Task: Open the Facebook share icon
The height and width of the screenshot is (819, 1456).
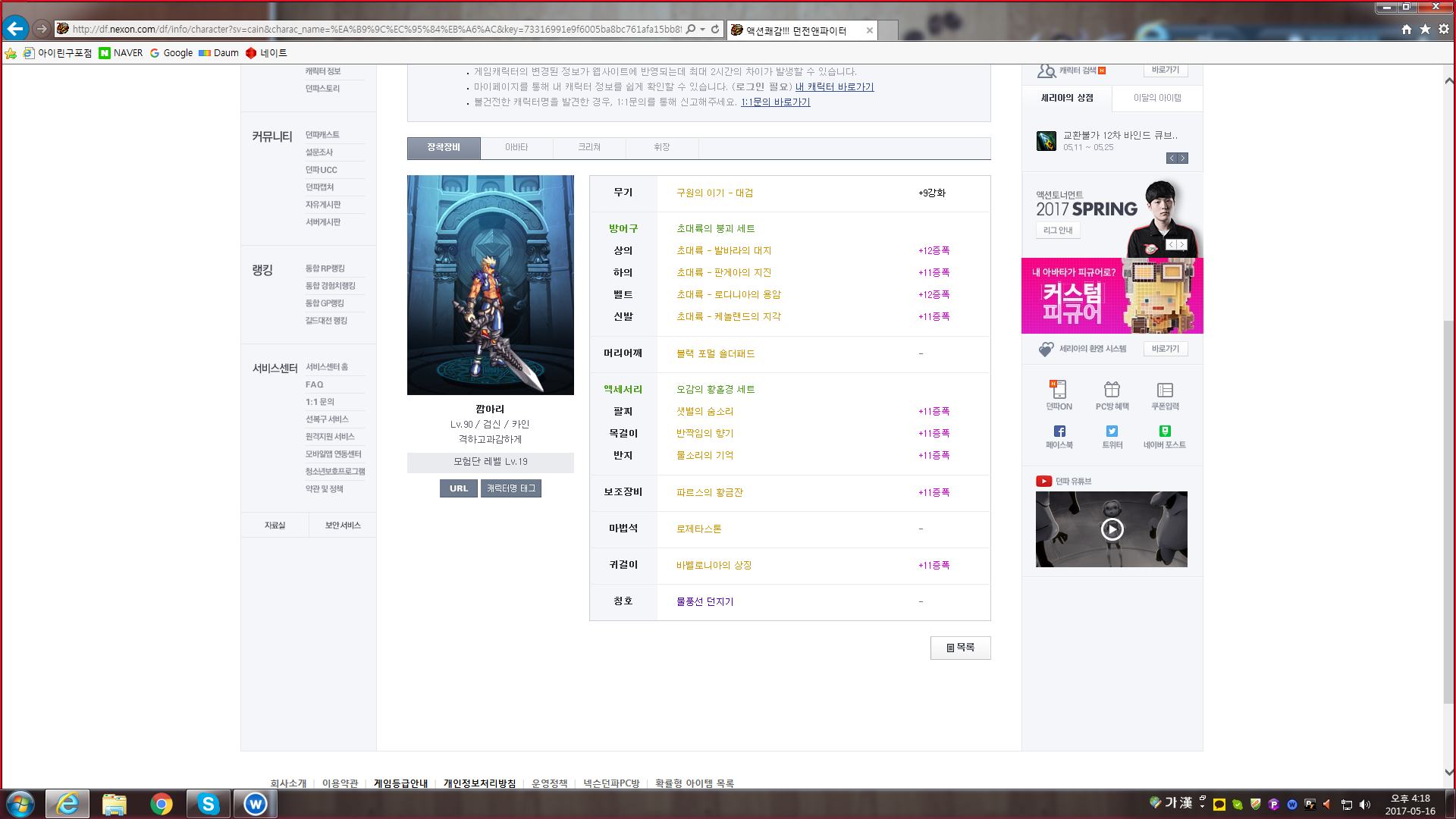Action: pos(1059,431)
